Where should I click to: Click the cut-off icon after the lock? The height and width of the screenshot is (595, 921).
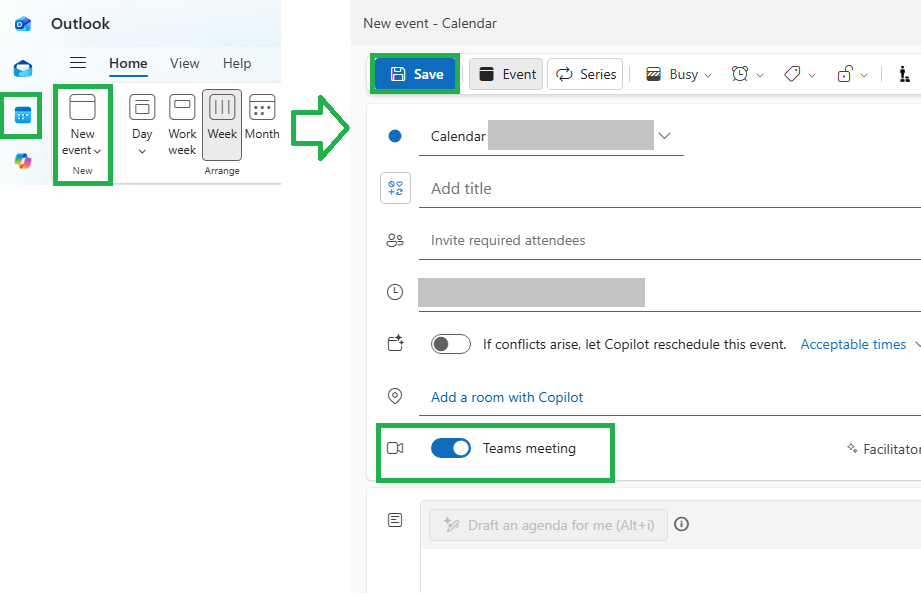pyautogui.click(x=905, y=74)
